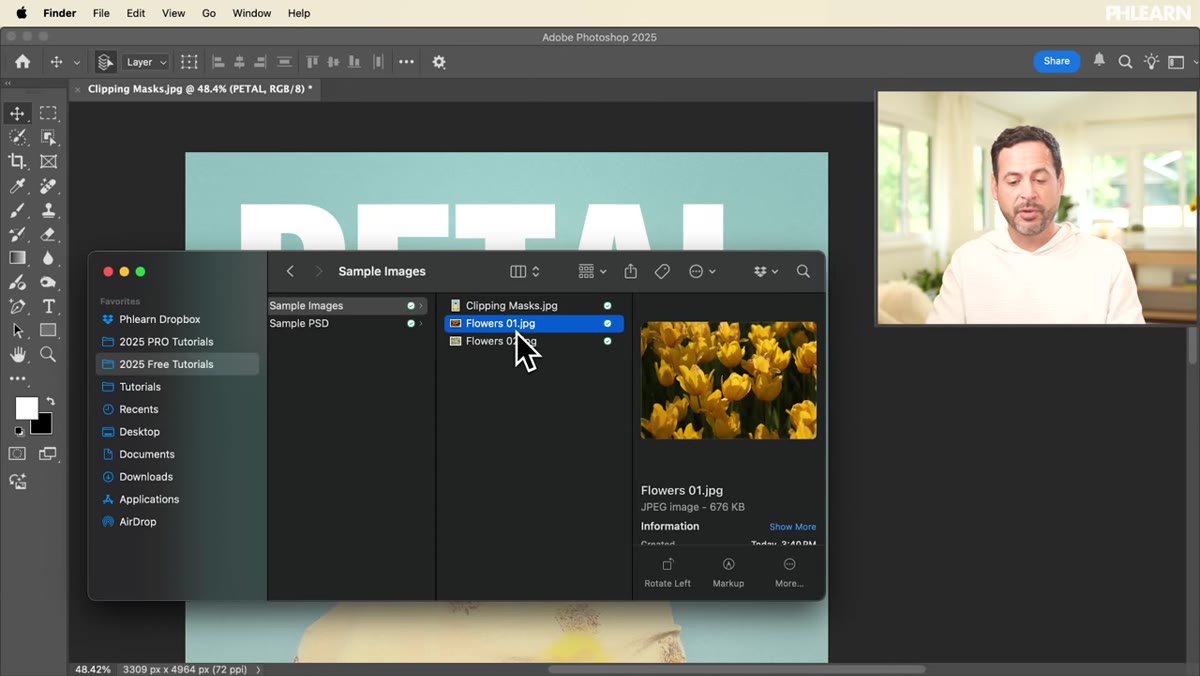
Task: Swap foreground and background colors
Action: click(x=50, y=401)
